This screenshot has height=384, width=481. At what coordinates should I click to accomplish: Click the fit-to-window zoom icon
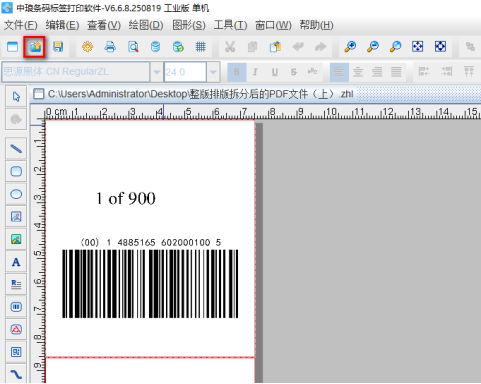tap(418, 47)
